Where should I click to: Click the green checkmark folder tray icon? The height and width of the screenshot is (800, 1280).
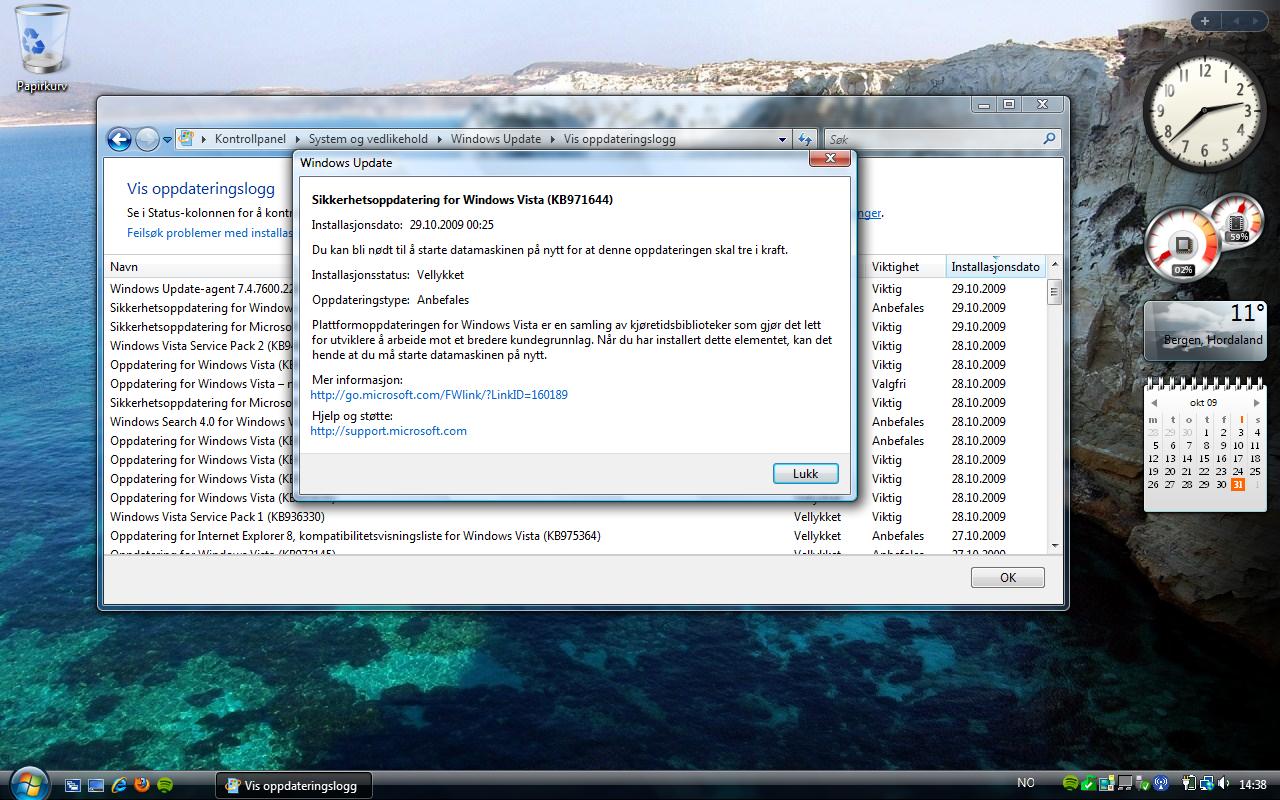click(1088, 784)
